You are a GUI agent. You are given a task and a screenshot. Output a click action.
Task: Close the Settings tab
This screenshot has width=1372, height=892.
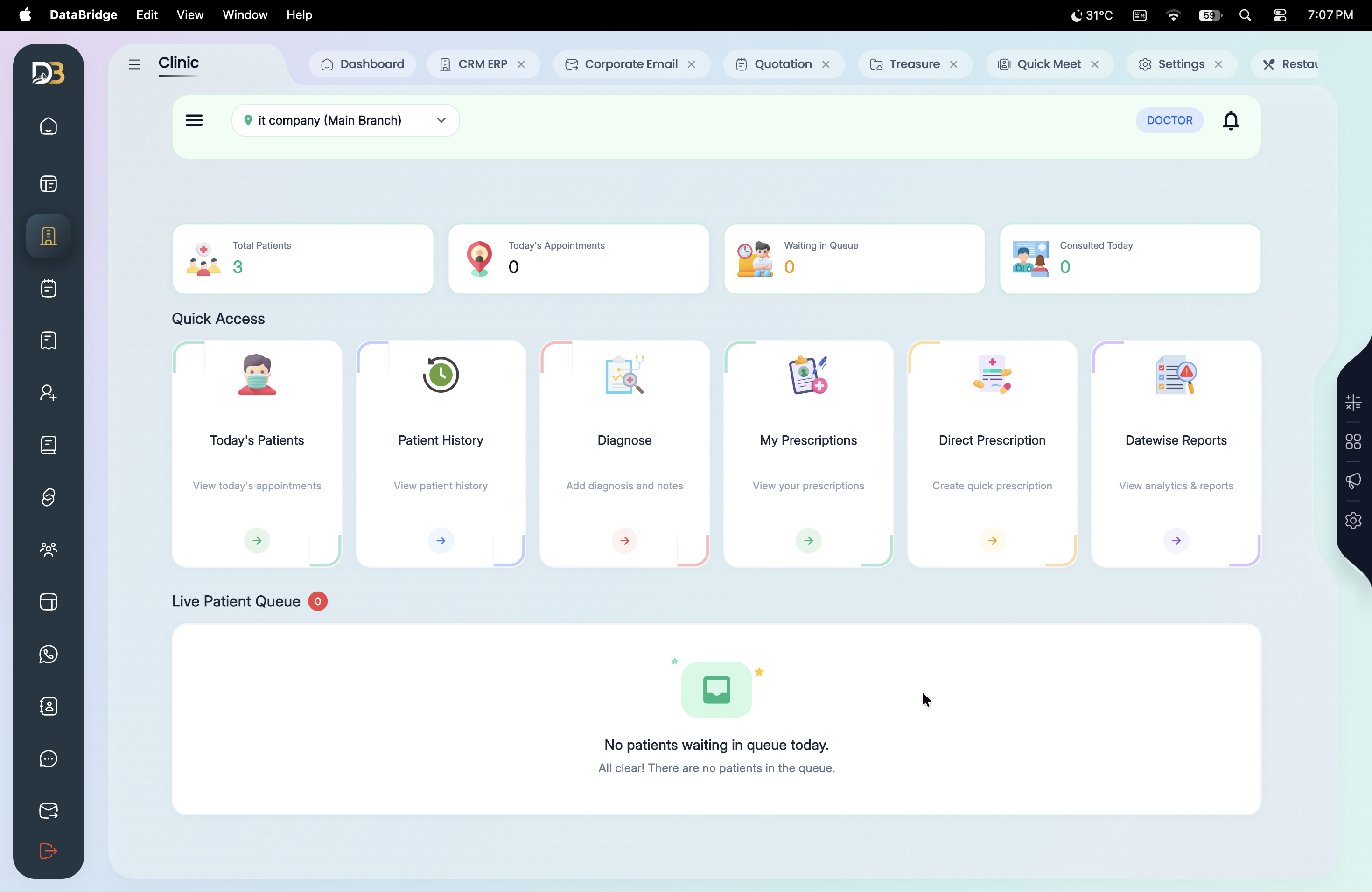pyautogui.click(x=1218, y=64)
